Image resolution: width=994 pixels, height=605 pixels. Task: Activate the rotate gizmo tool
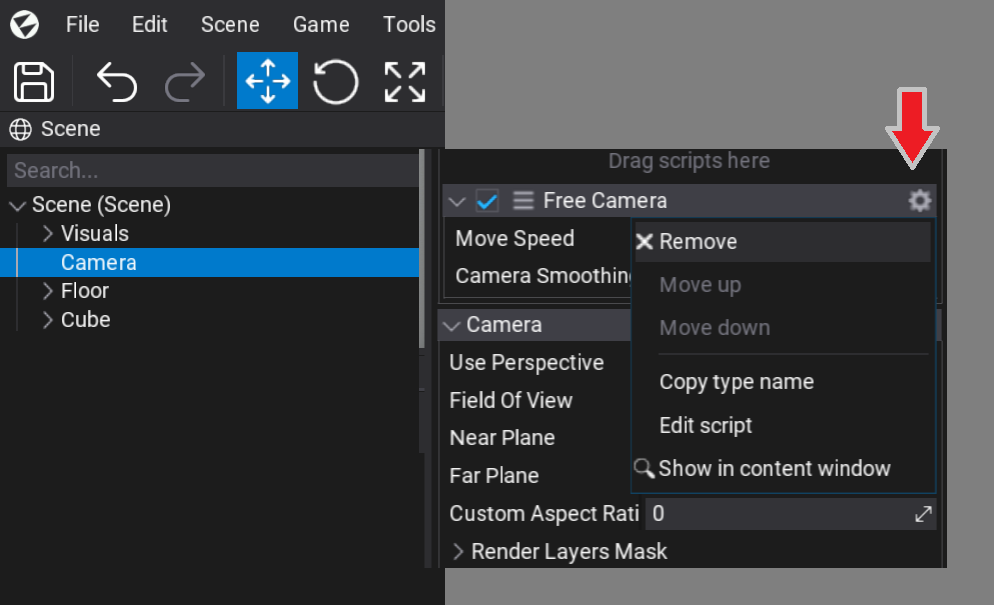click(x=335, y=82)
